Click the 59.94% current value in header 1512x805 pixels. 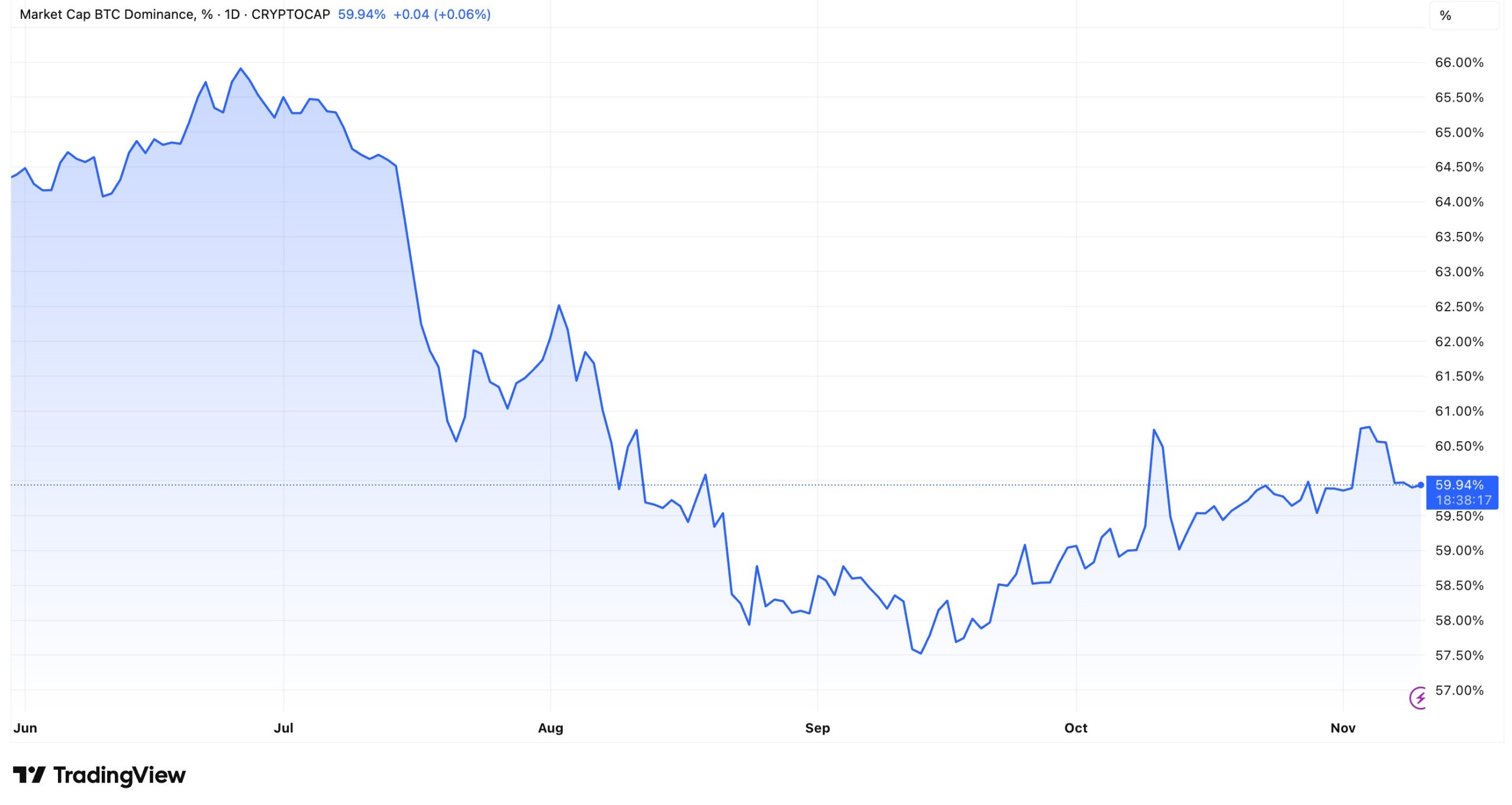(362, 14)
